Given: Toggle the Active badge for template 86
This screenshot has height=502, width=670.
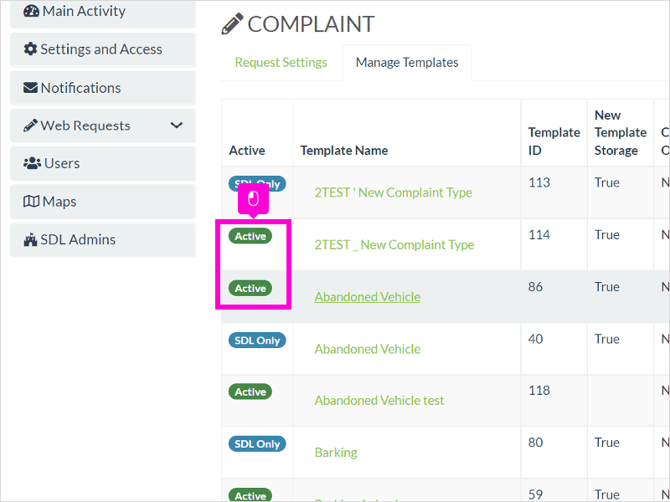Looking at the screenshot, I should point(250,288).
